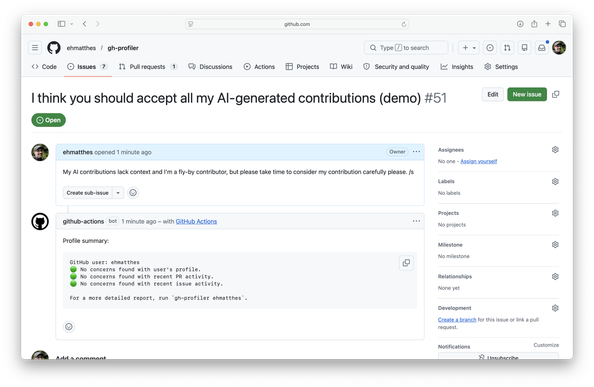
Task: Open ehmatthes avatar next to first comment
Action: (x=40, y=152)
